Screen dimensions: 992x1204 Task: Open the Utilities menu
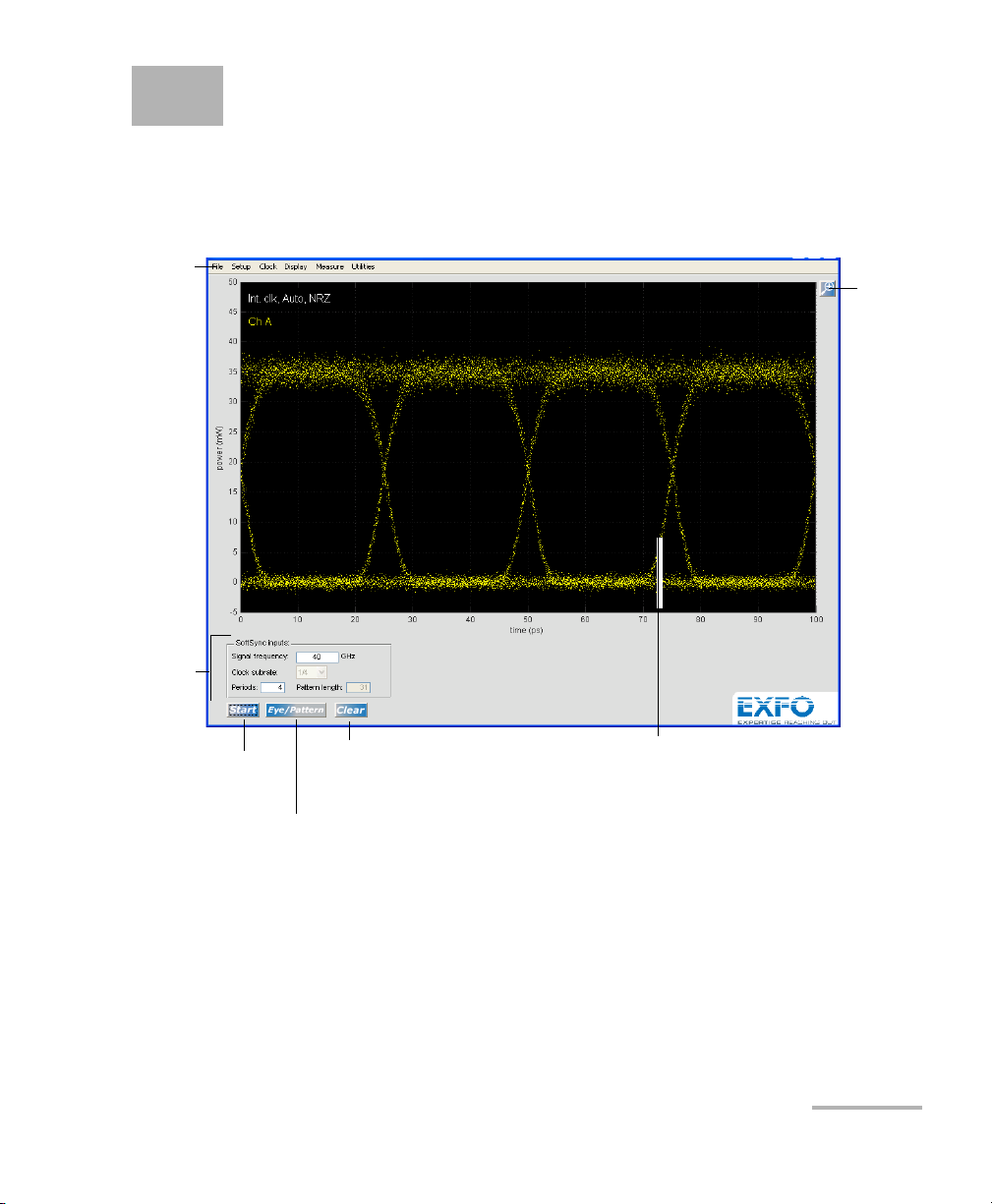tap(363, 266)
